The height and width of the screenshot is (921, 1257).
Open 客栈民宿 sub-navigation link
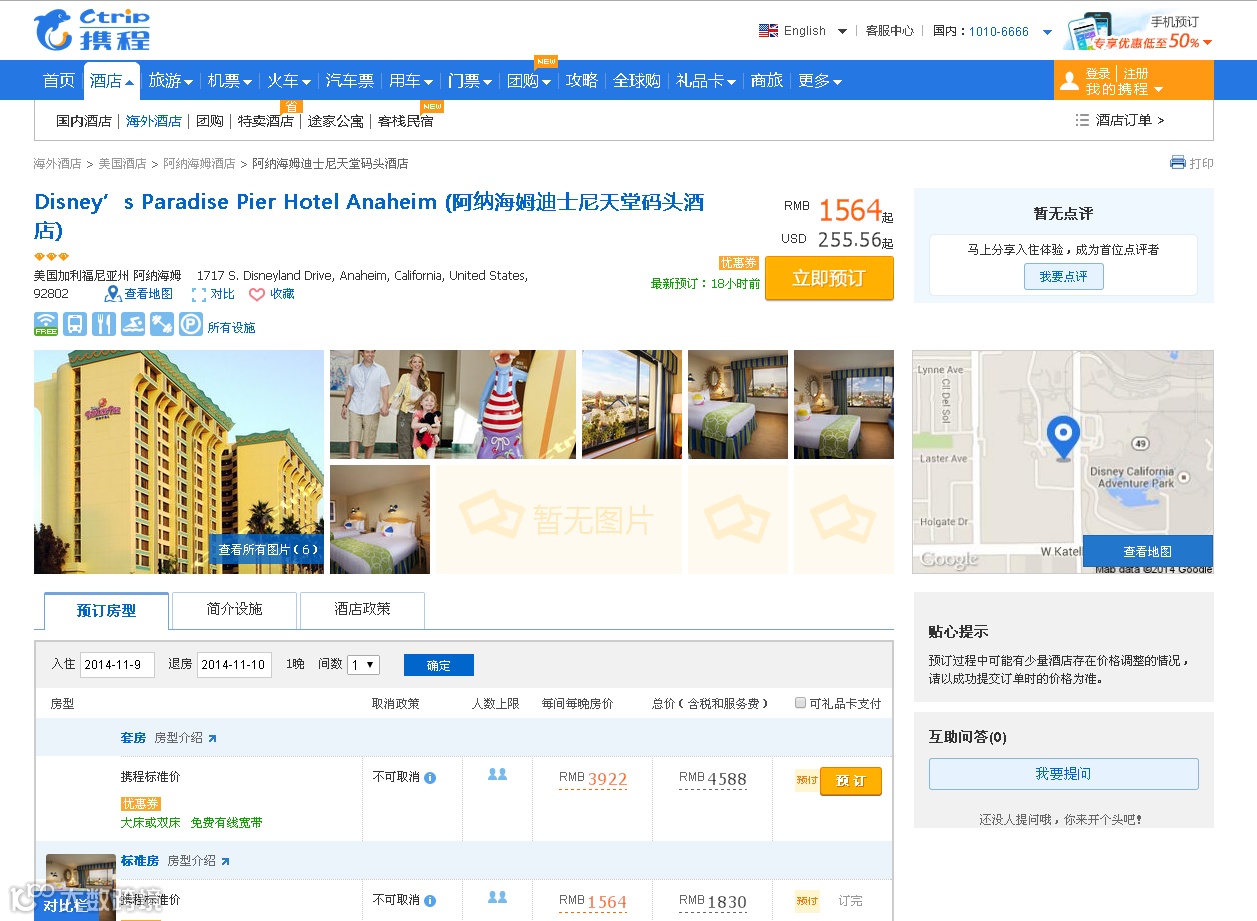(x=406, y=121)
